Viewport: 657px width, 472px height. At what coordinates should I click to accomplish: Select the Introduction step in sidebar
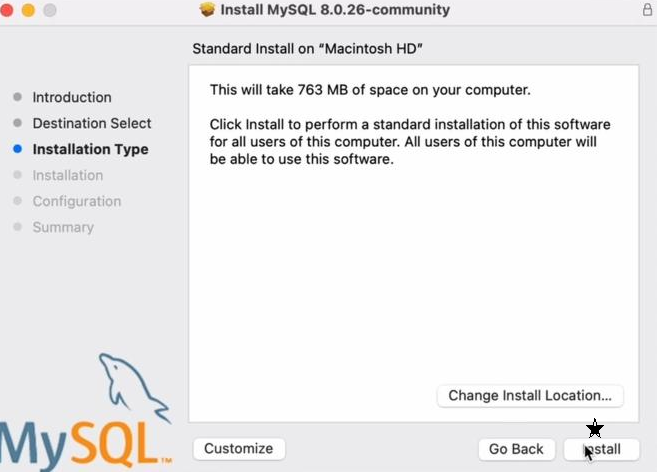(x=72, y=97)
